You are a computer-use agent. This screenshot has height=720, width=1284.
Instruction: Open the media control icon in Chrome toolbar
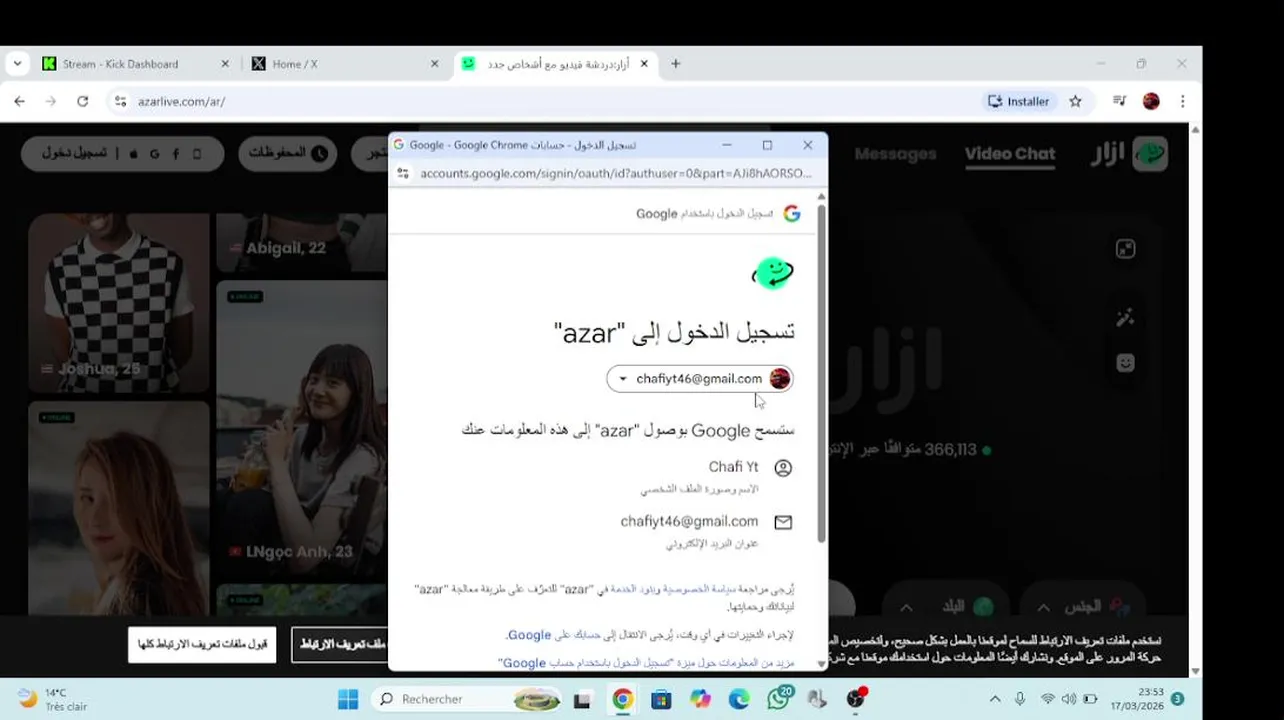1119,101
